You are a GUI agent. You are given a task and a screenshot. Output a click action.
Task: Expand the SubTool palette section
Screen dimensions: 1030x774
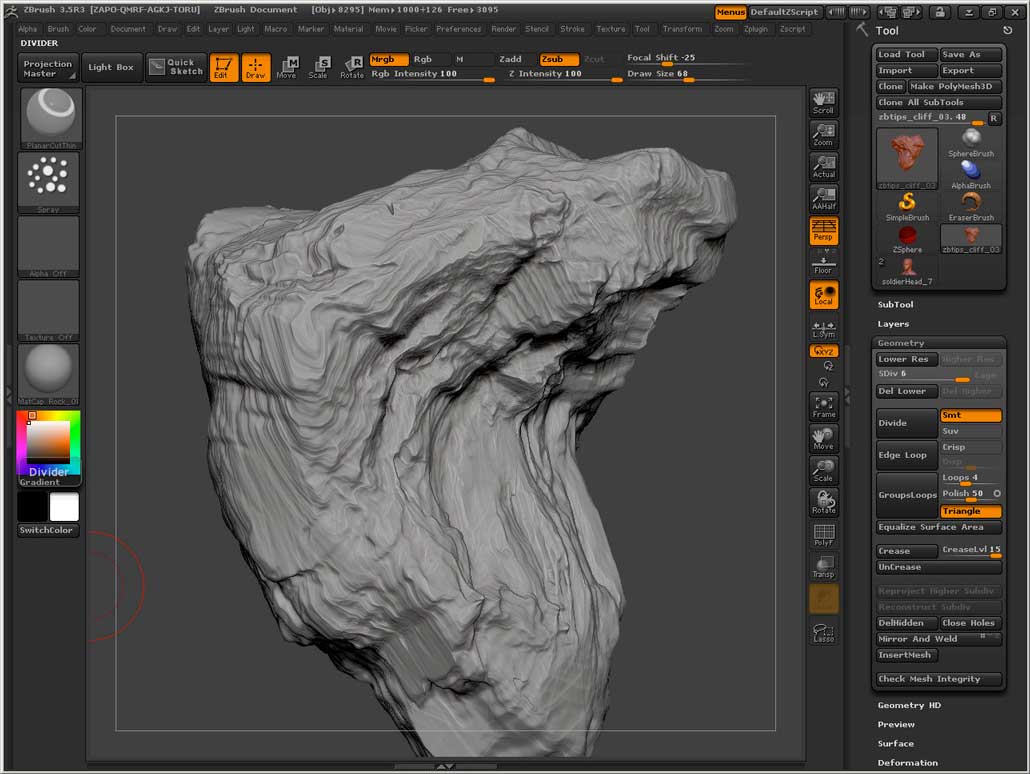(x=895, y=305)
